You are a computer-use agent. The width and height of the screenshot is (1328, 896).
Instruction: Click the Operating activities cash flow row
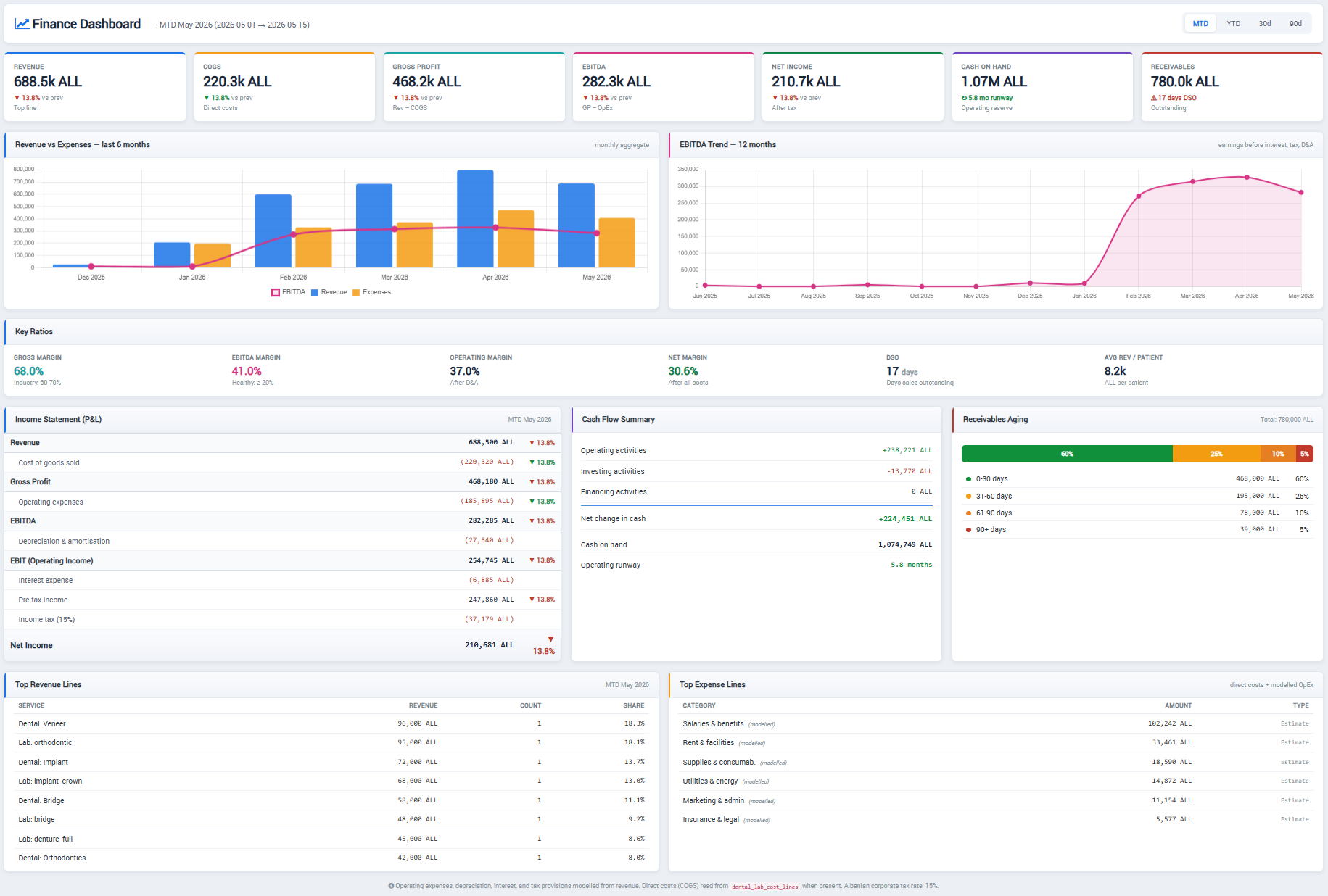pos(756,450)
